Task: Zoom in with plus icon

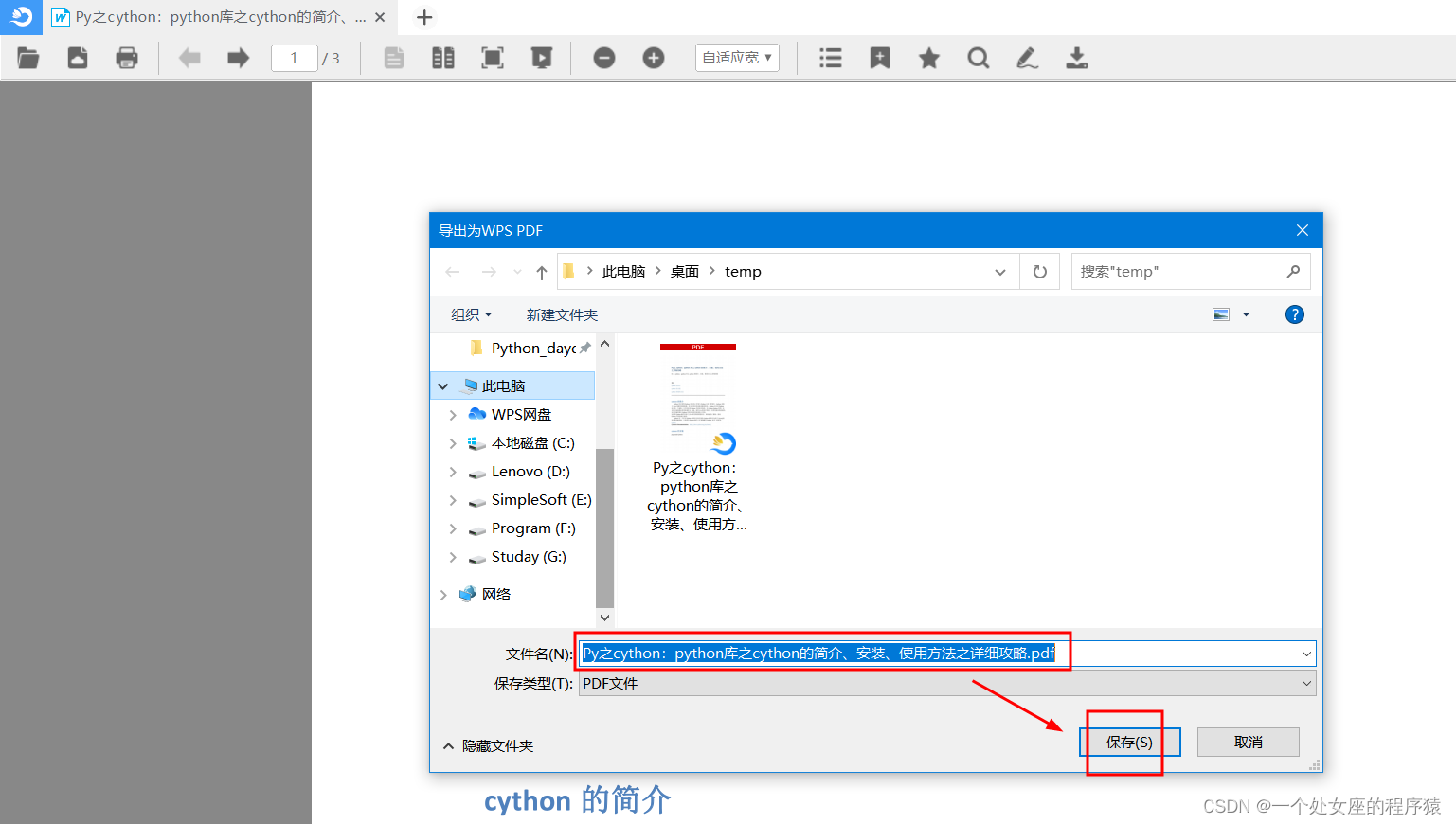Action: (654, 58)
